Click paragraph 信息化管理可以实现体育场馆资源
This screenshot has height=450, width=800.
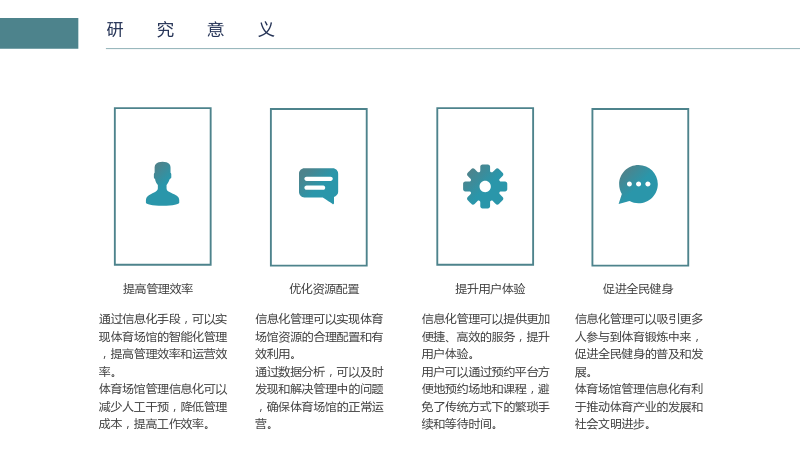pyautogui.click(x=319, y=336)
